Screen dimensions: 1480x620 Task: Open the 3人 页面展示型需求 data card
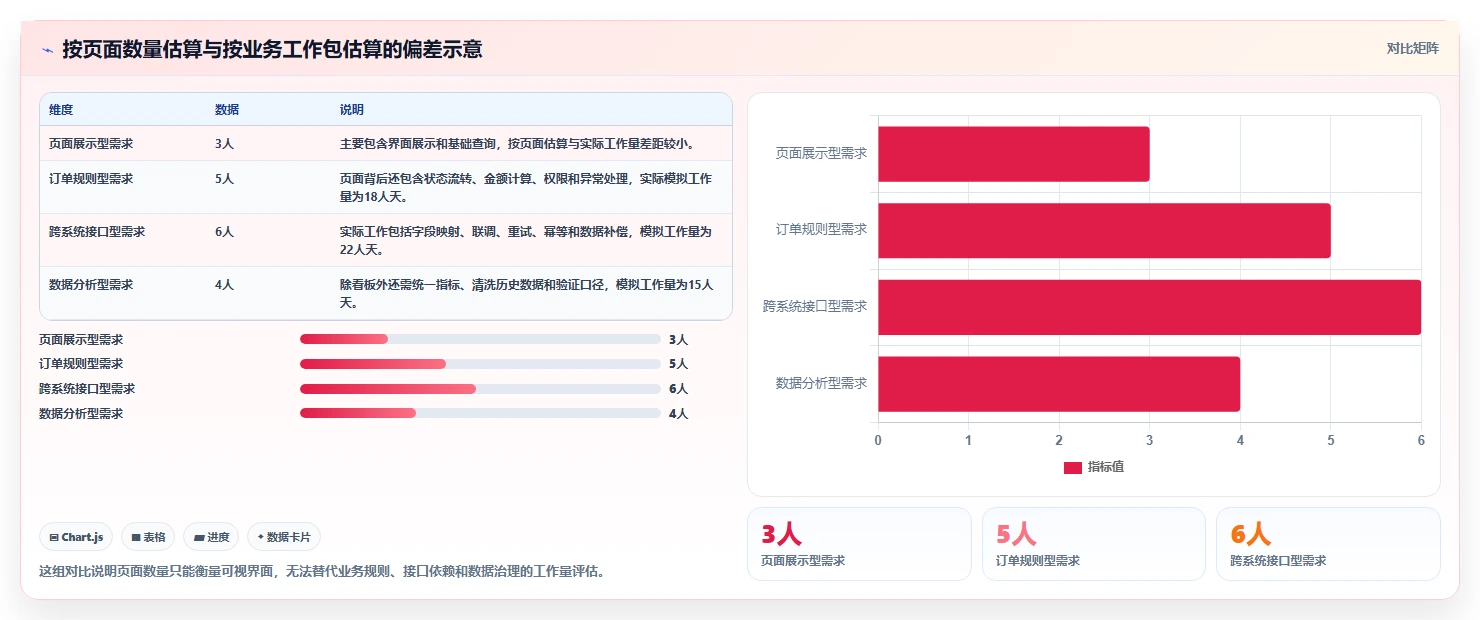[x=859, y=544]
